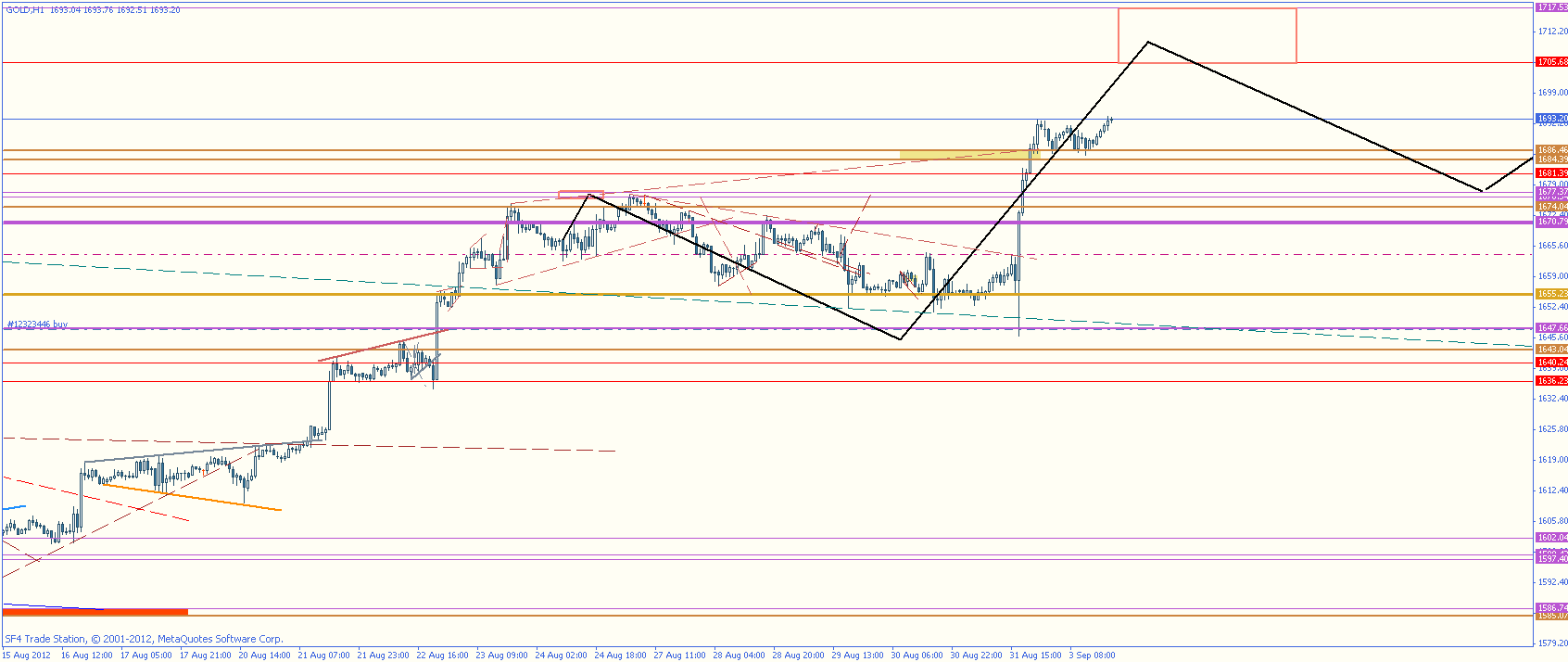Select the 1681.39 red price tag

click(x=1551, y=173)
